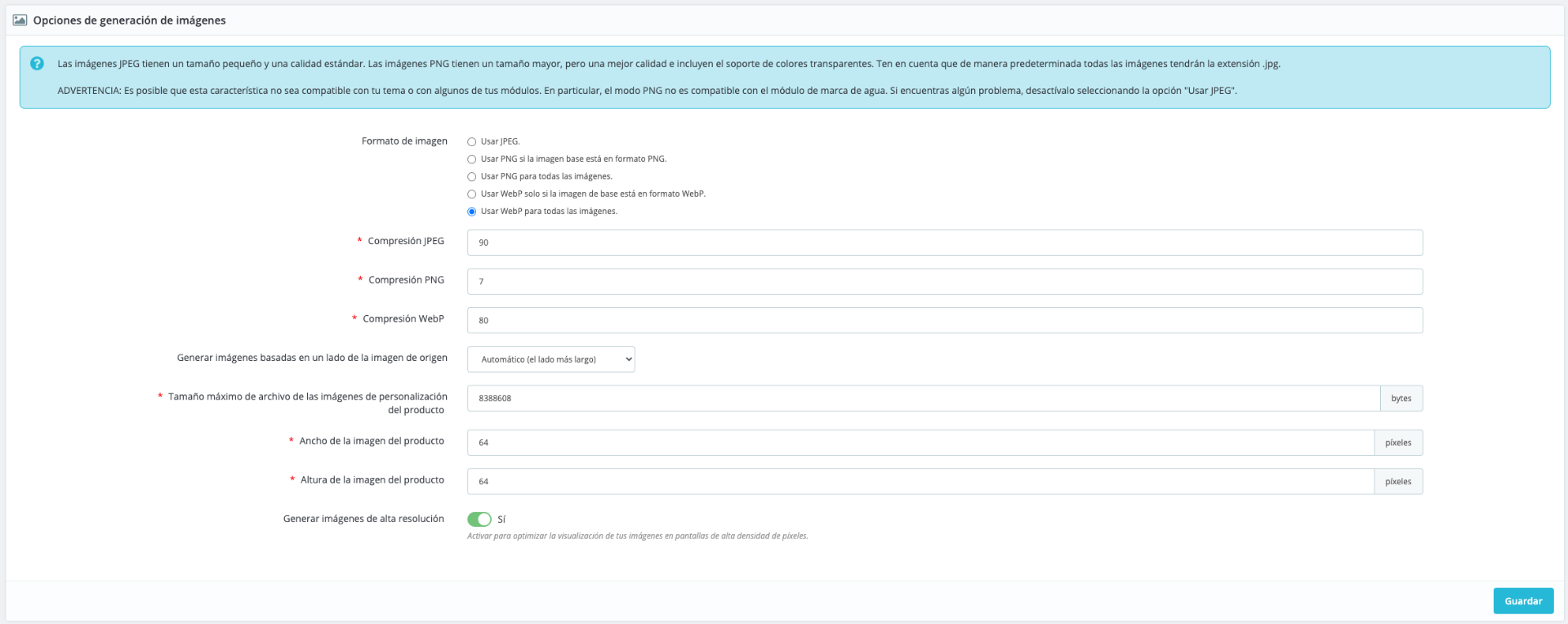1568x624 pixels.
Task: Click the image icon beside the panel title
Action: 20,20
